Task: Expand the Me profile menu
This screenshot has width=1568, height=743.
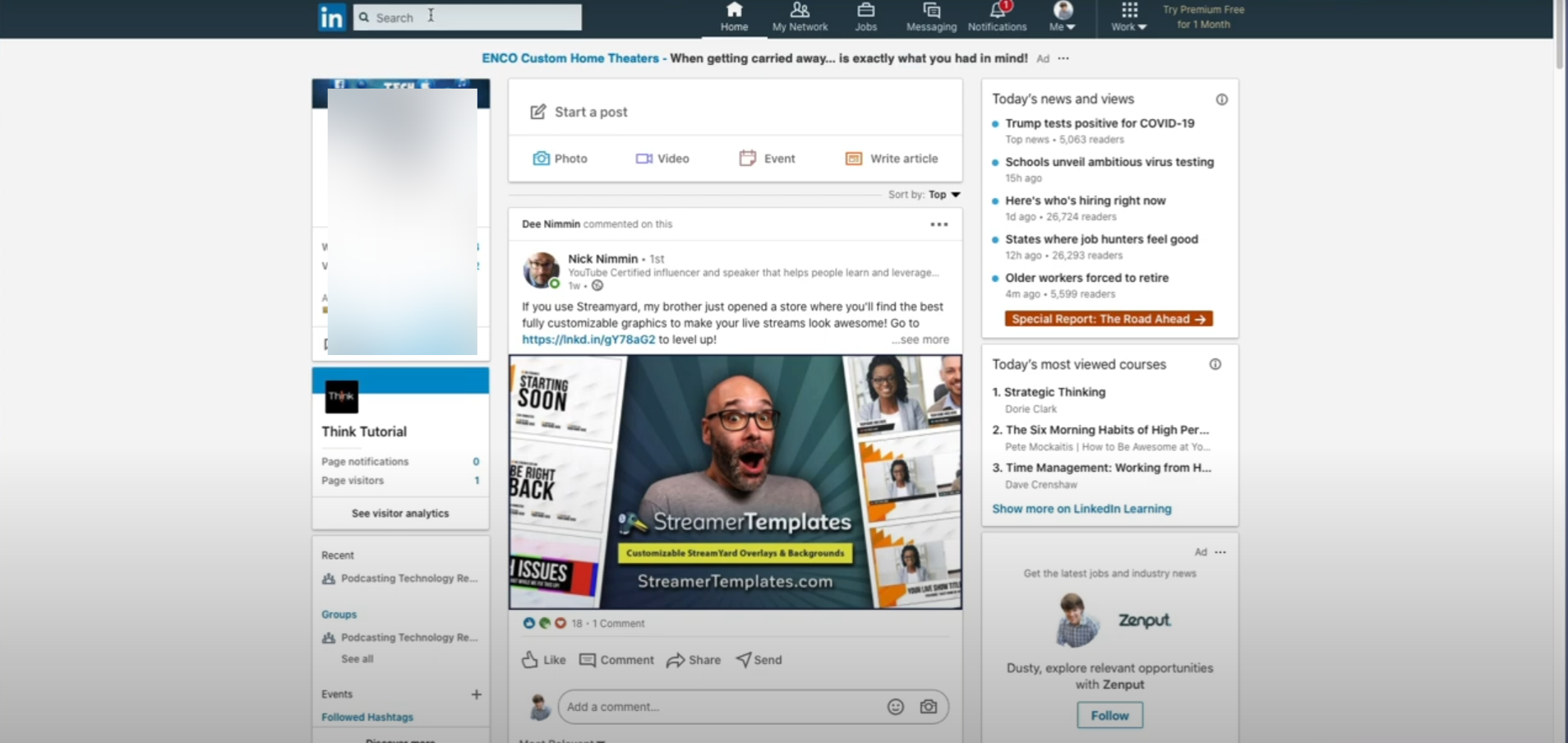Action: point(1063,17)
